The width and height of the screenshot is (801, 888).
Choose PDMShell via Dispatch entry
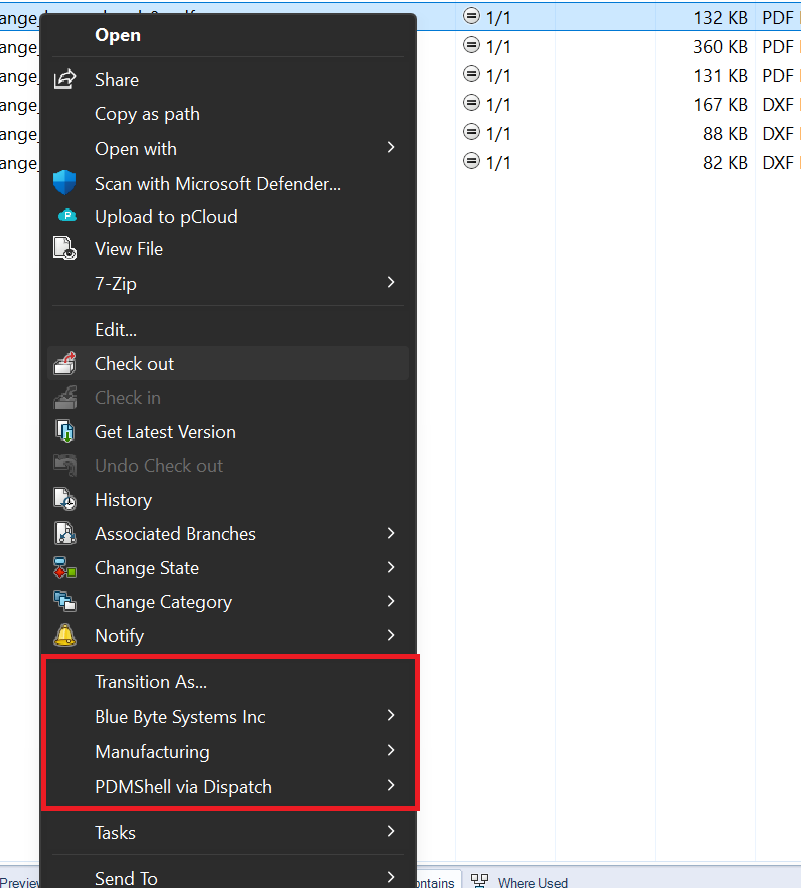tap(228, 787)
